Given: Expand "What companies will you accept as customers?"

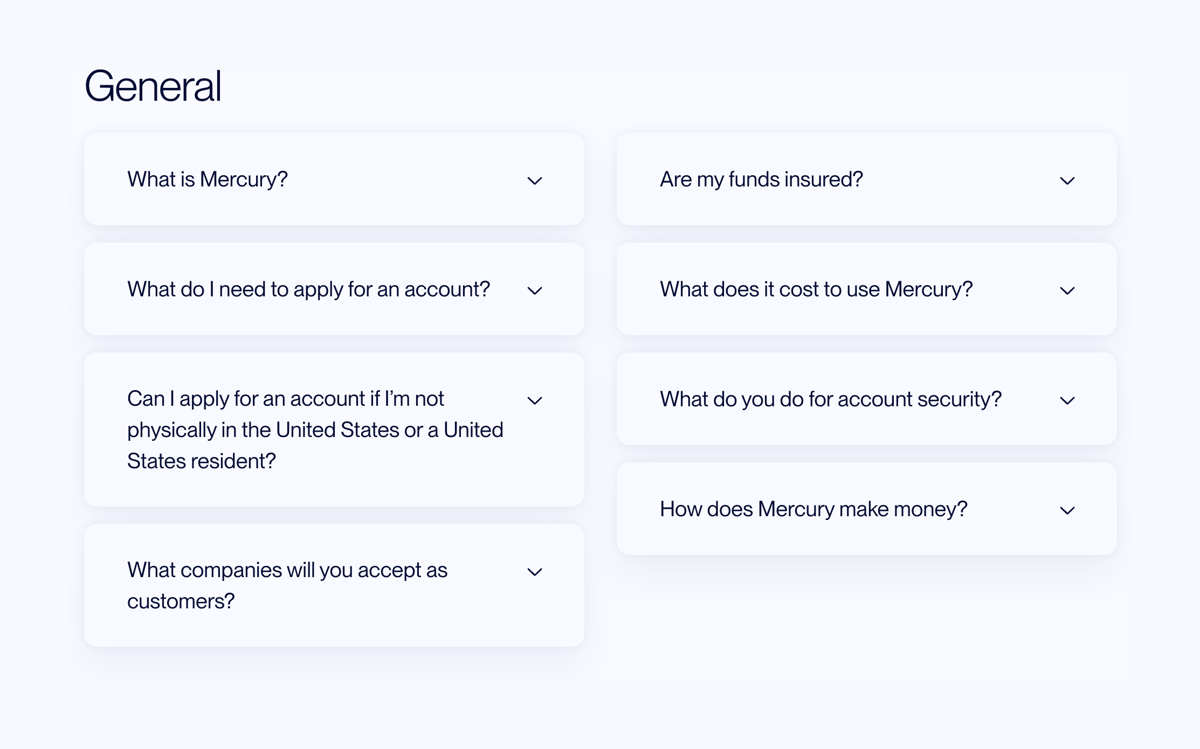Looking at the screenshot, I should (535, 571).
